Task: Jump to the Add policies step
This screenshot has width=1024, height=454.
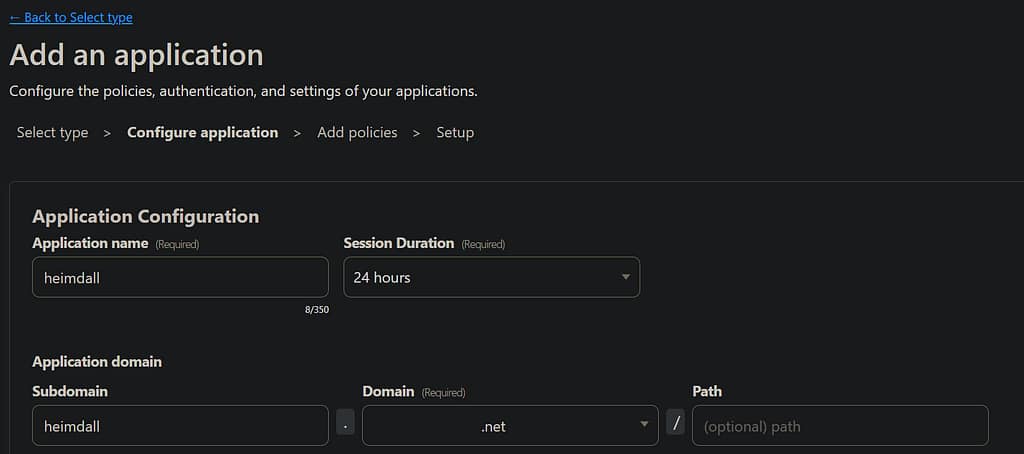Action: click(357, 132)
